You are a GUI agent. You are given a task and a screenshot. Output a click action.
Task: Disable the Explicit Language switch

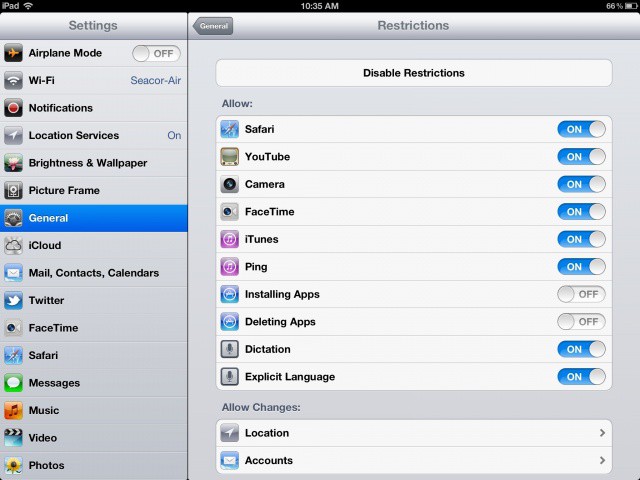point(581,377)
